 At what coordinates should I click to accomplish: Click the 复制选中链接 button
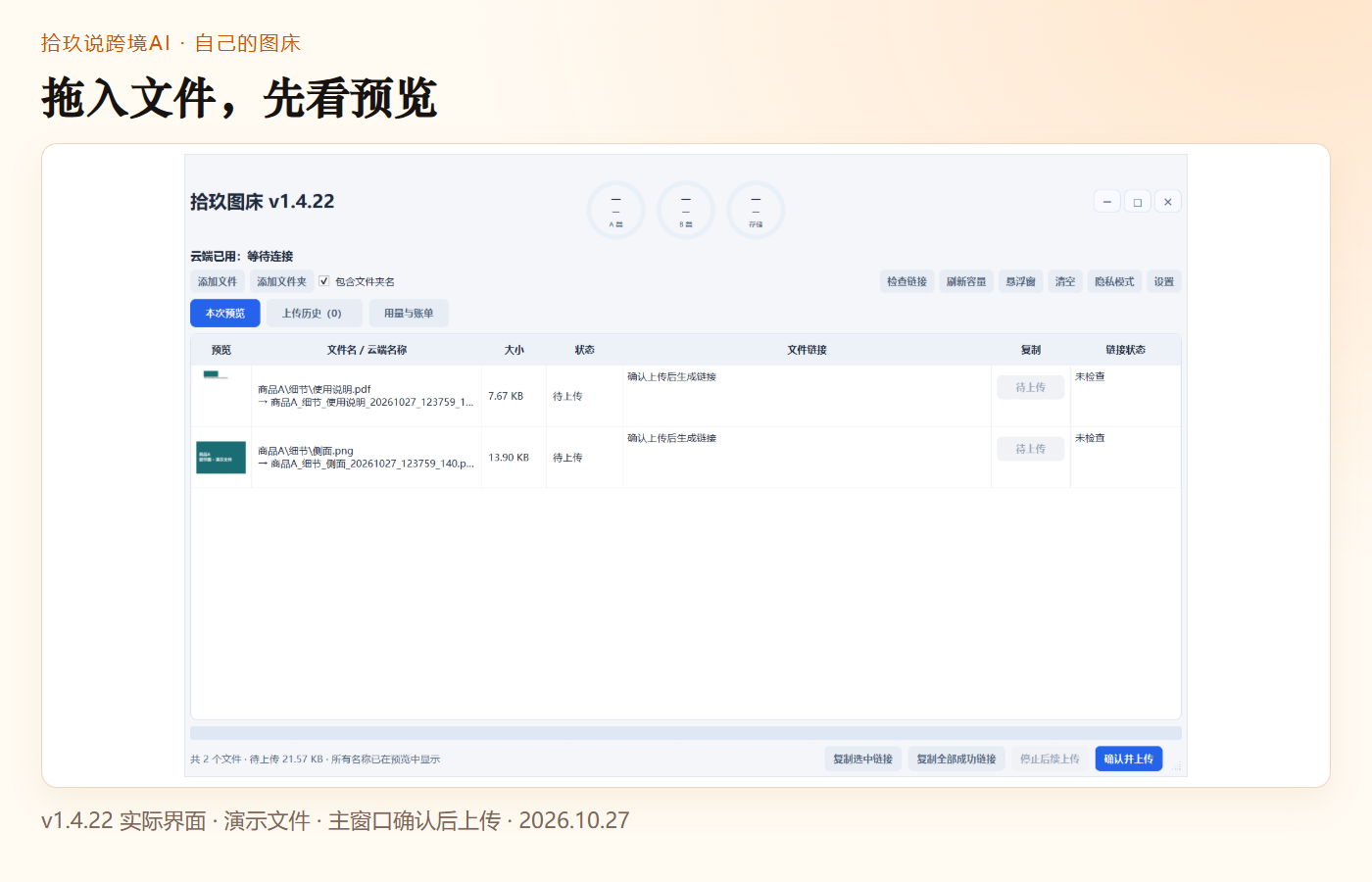coord(863,759)
